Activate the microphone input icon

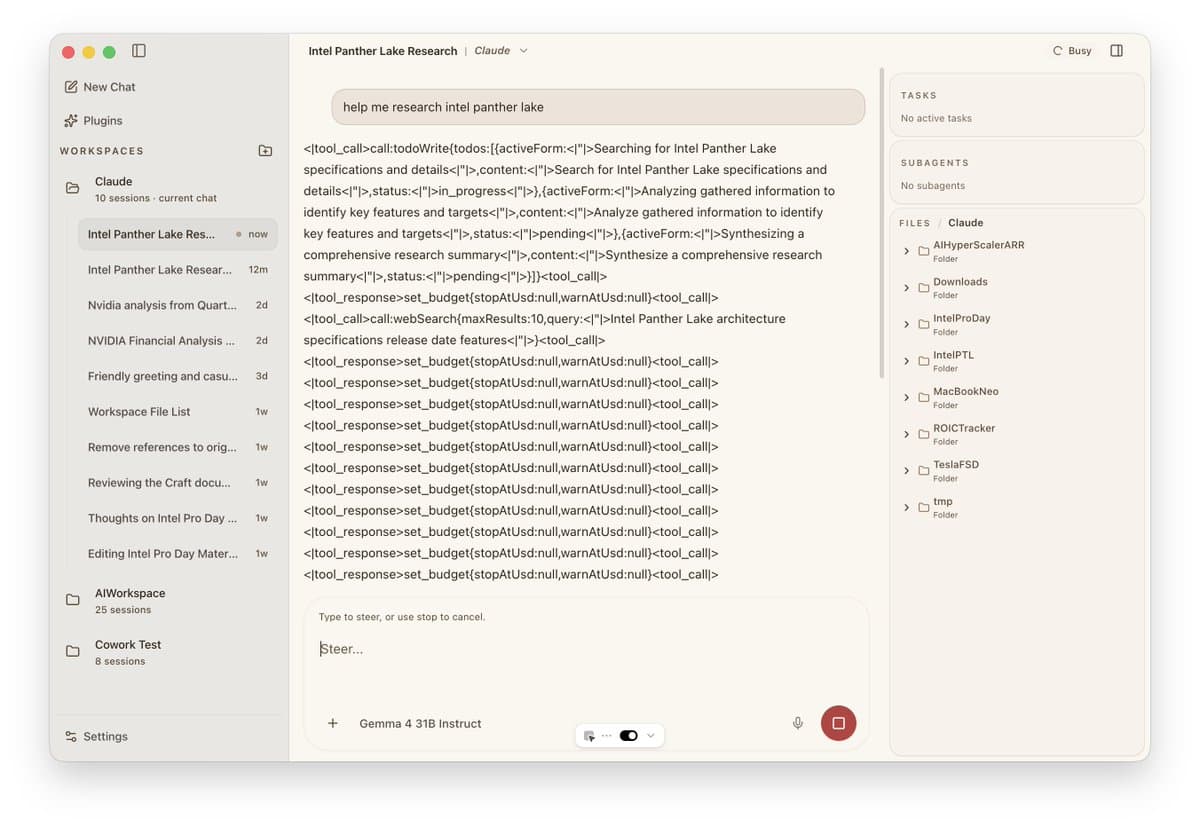tap(797, 722)
